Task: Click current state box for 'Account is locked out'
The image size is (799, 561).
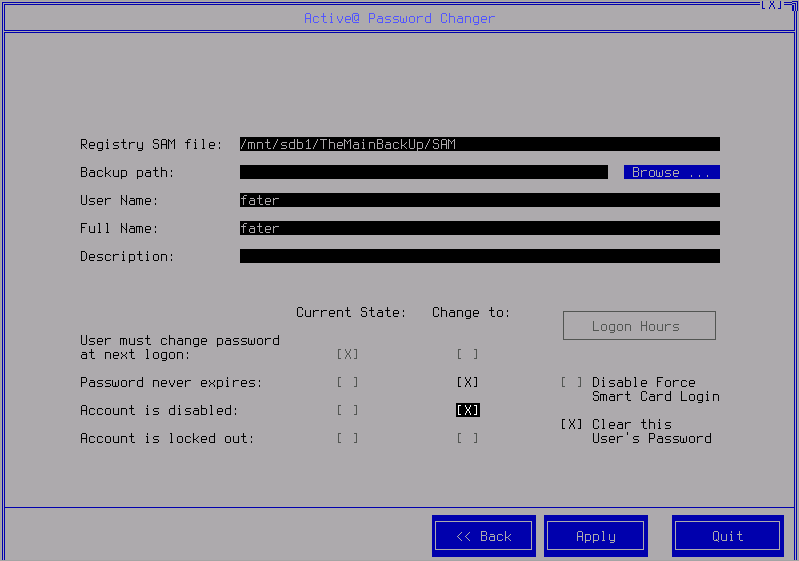Action: 347,438
